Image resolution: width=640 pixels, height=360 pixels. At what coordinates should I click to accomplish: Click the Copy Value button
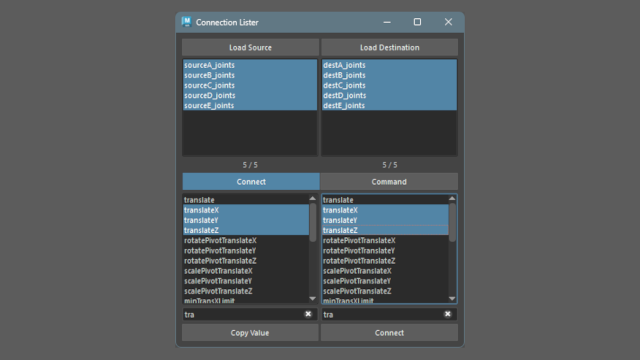(250, 333)
